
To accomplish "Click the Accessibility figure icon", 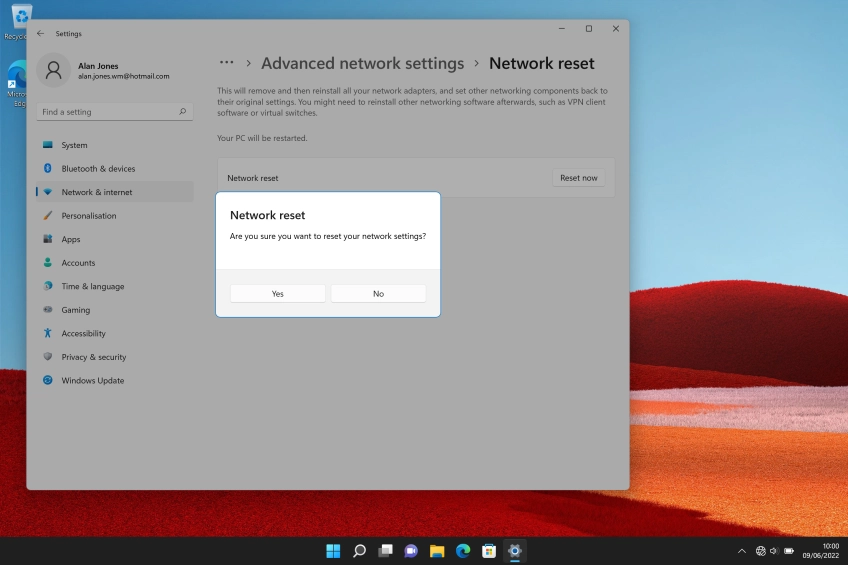I will pyautogui.click(x=48, y=333).
